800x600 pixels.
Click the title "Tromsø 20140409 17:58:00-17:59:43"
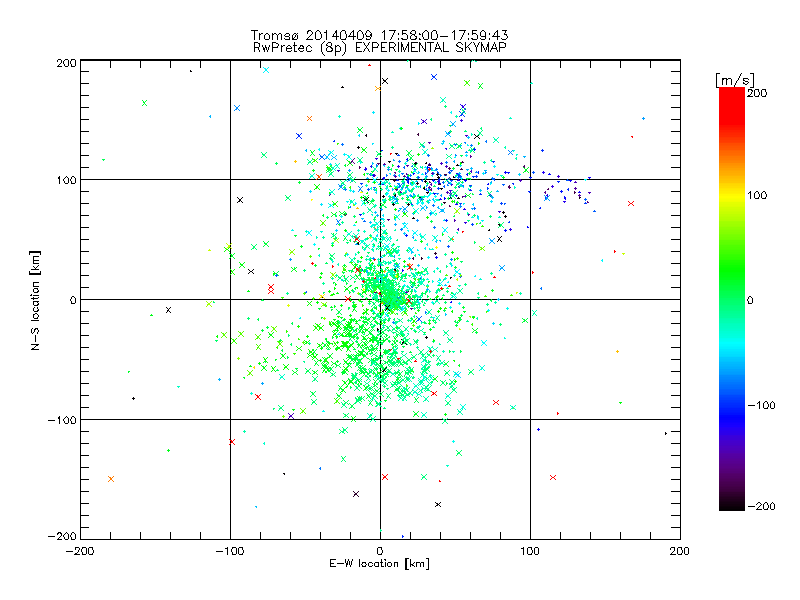coord(380,35)
